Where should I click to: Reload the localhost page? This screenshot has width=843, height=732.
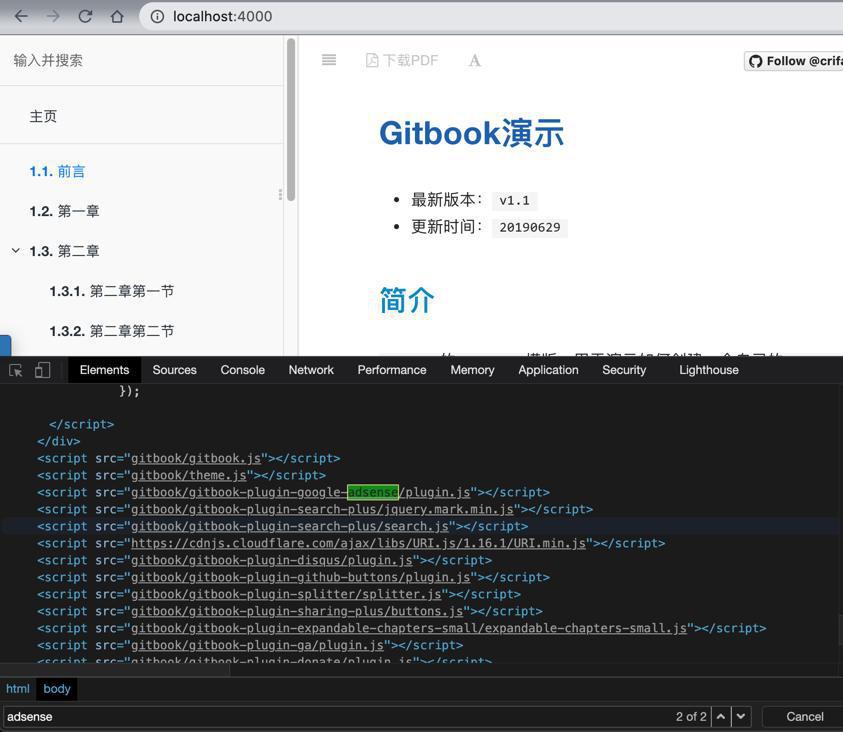(85, 17)
